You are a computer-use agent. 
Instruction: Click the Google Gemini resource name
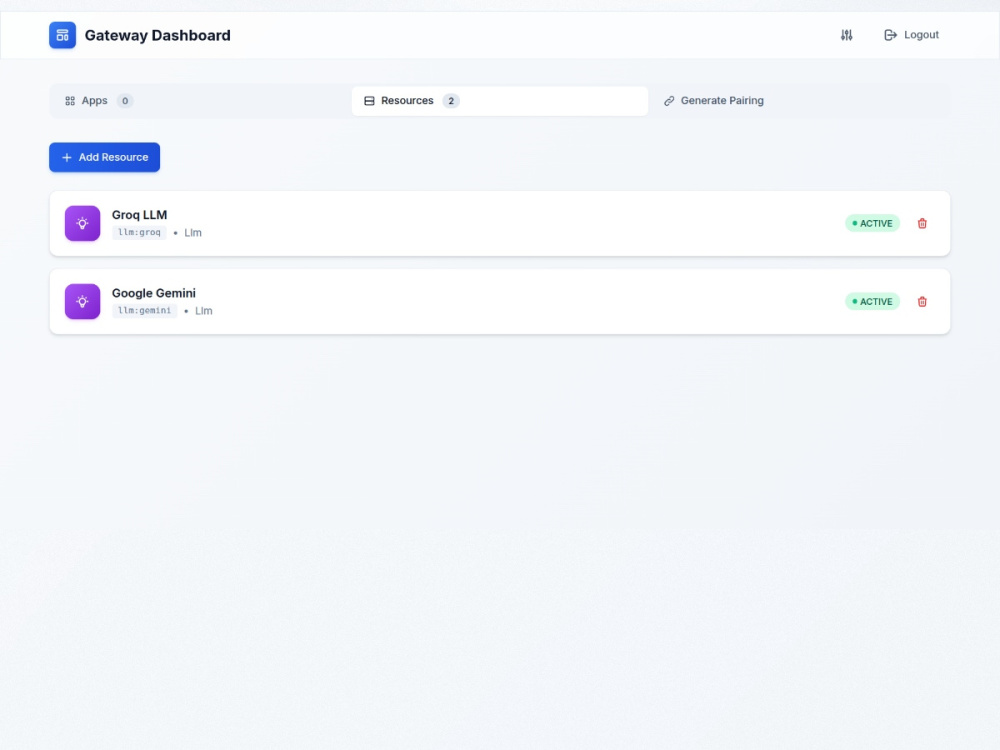[154, 293]
